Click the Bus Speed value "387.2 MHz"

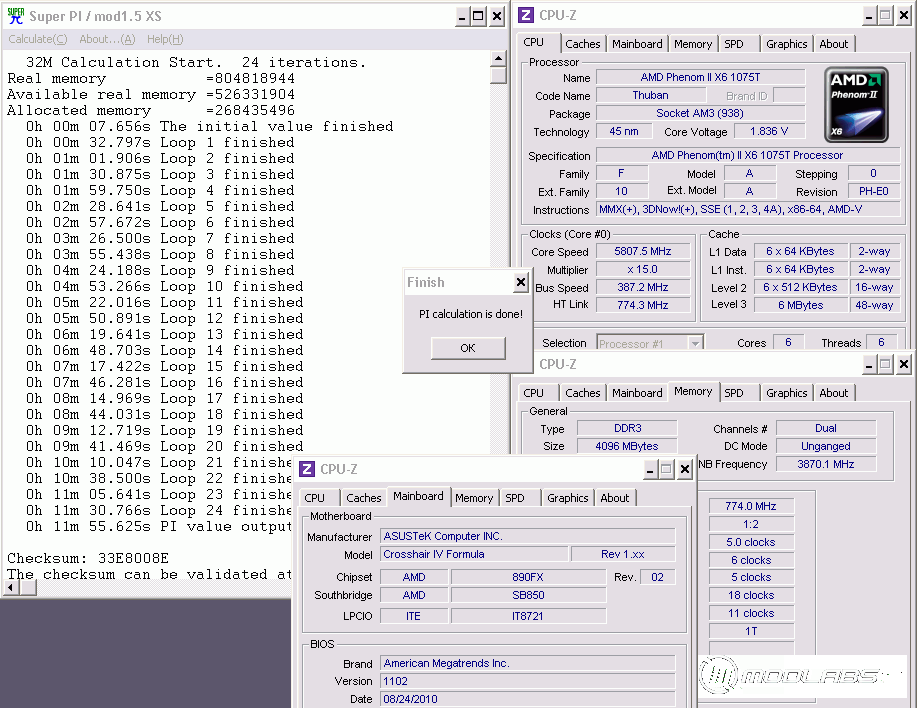643,288
